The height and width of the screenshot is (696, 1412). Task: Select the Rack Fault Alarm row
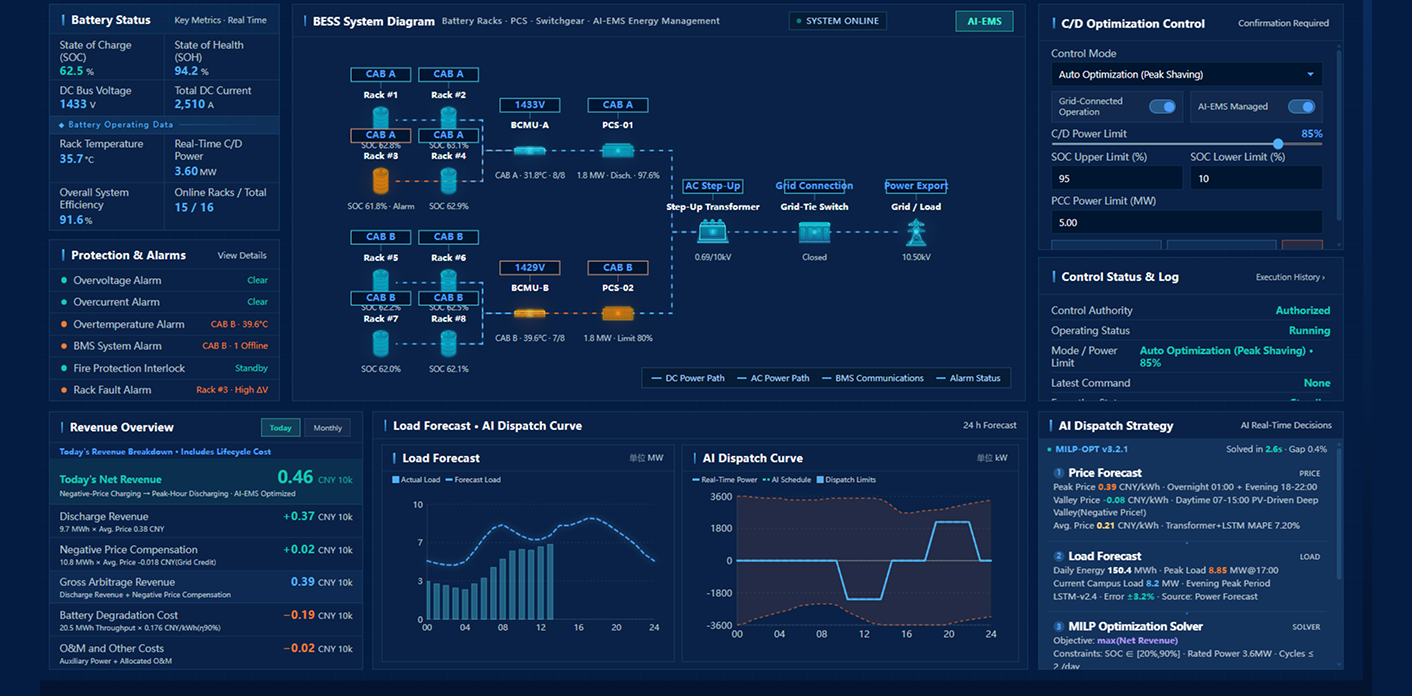point(164,390)
